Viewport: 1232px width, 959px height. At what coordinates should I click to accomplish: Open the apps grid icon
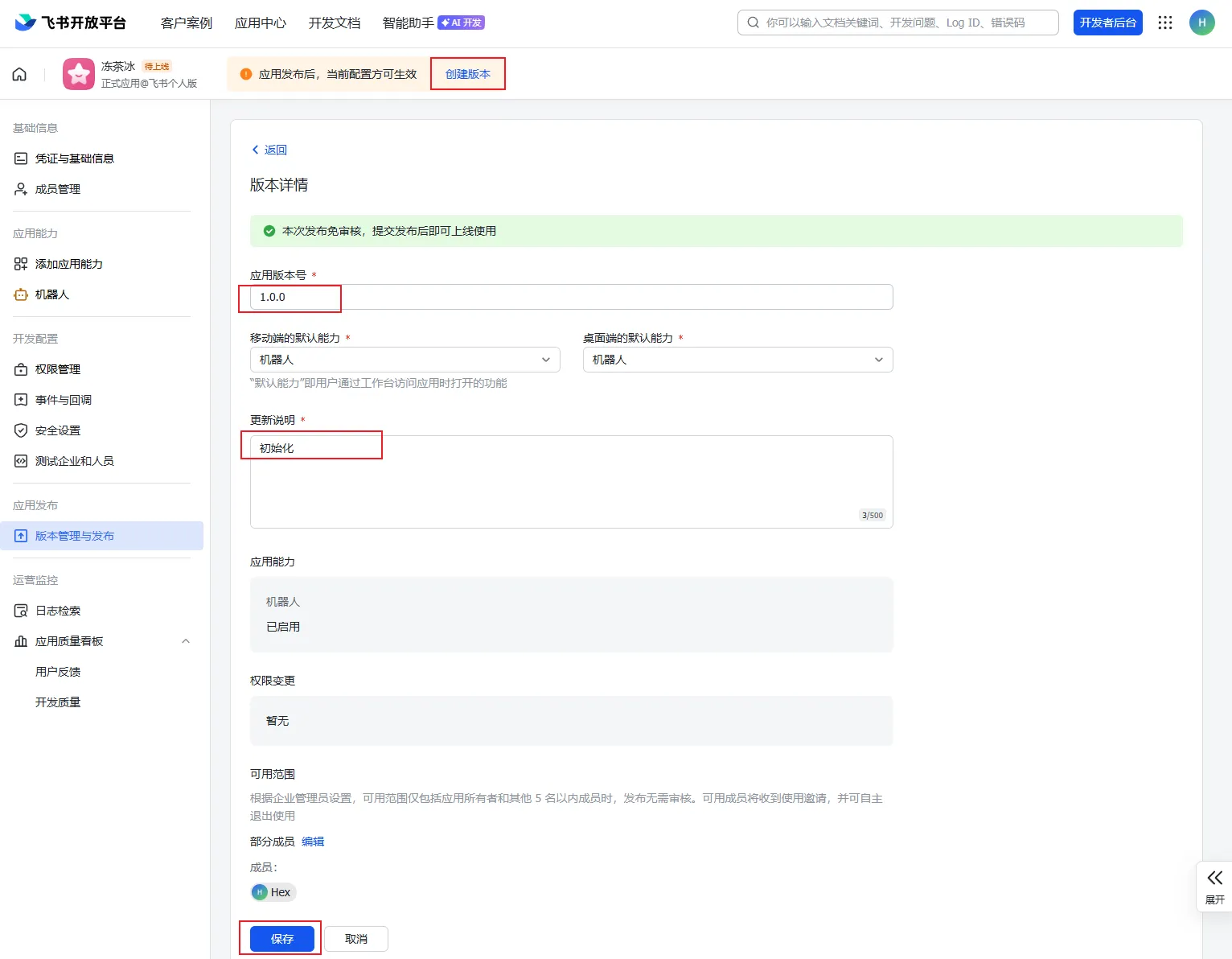pos(1165,23)
